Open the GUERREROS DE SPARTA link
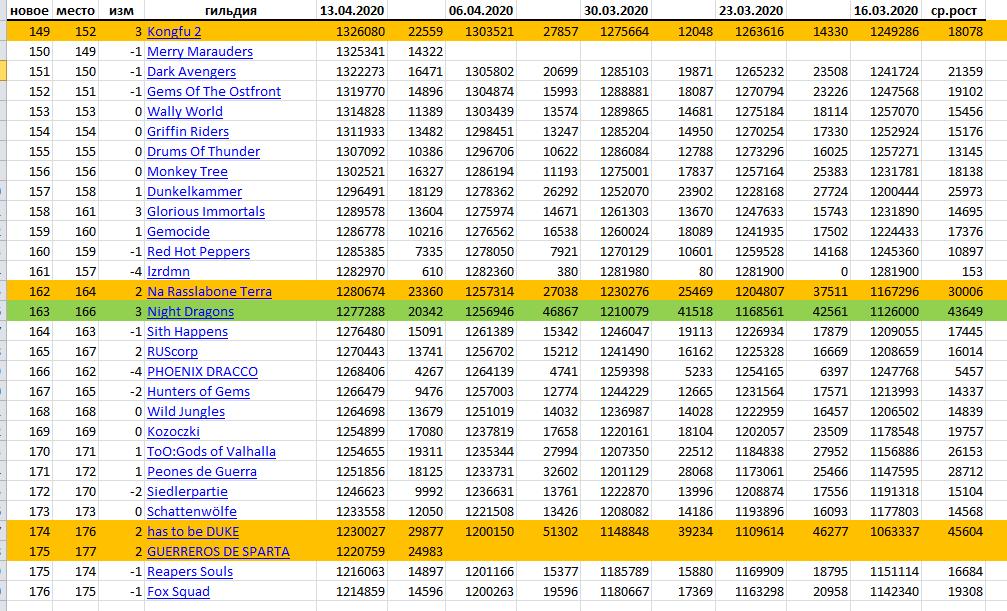 tap(218, 551)
